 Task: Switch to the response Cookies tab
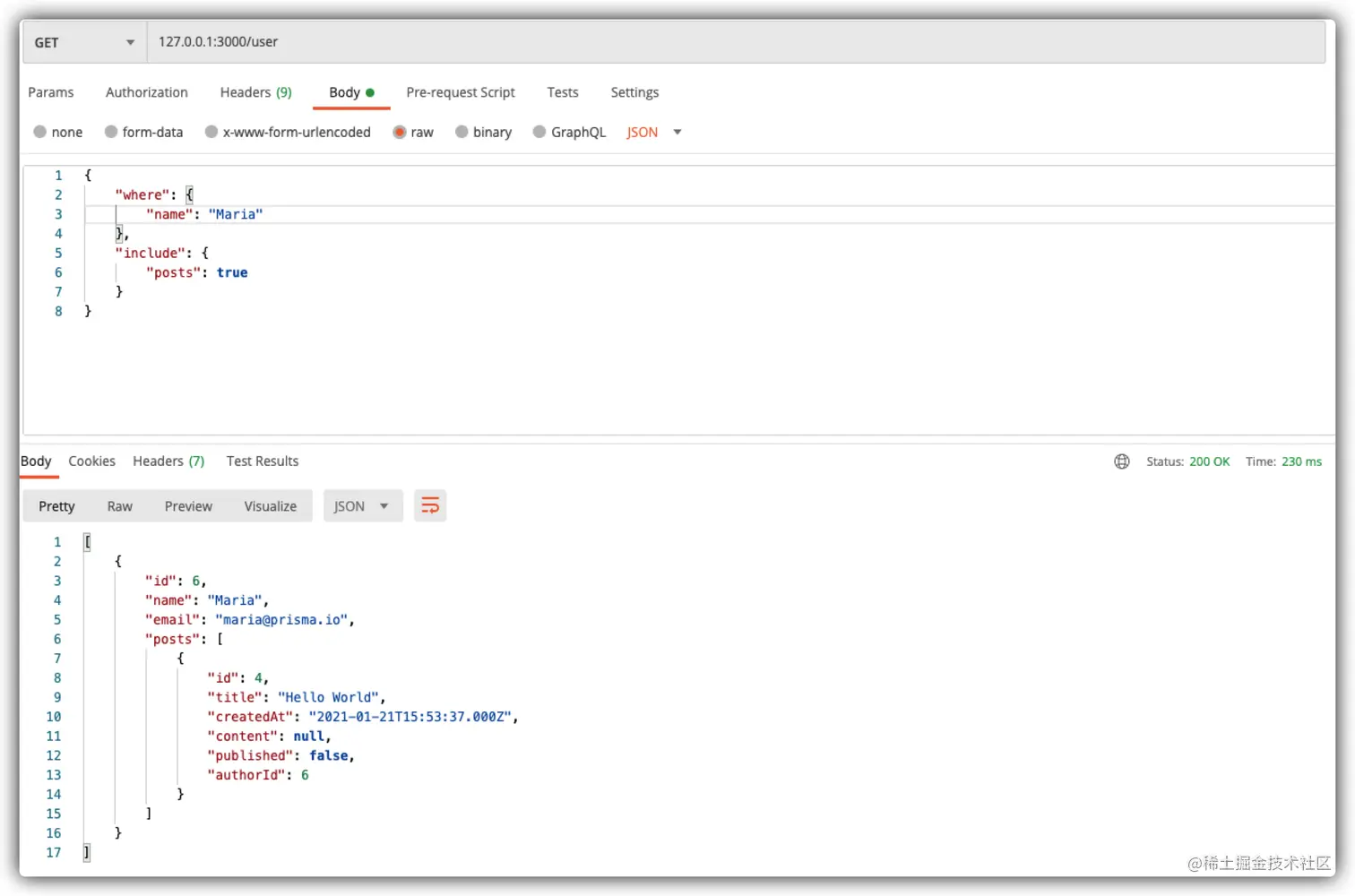point(92,461)
